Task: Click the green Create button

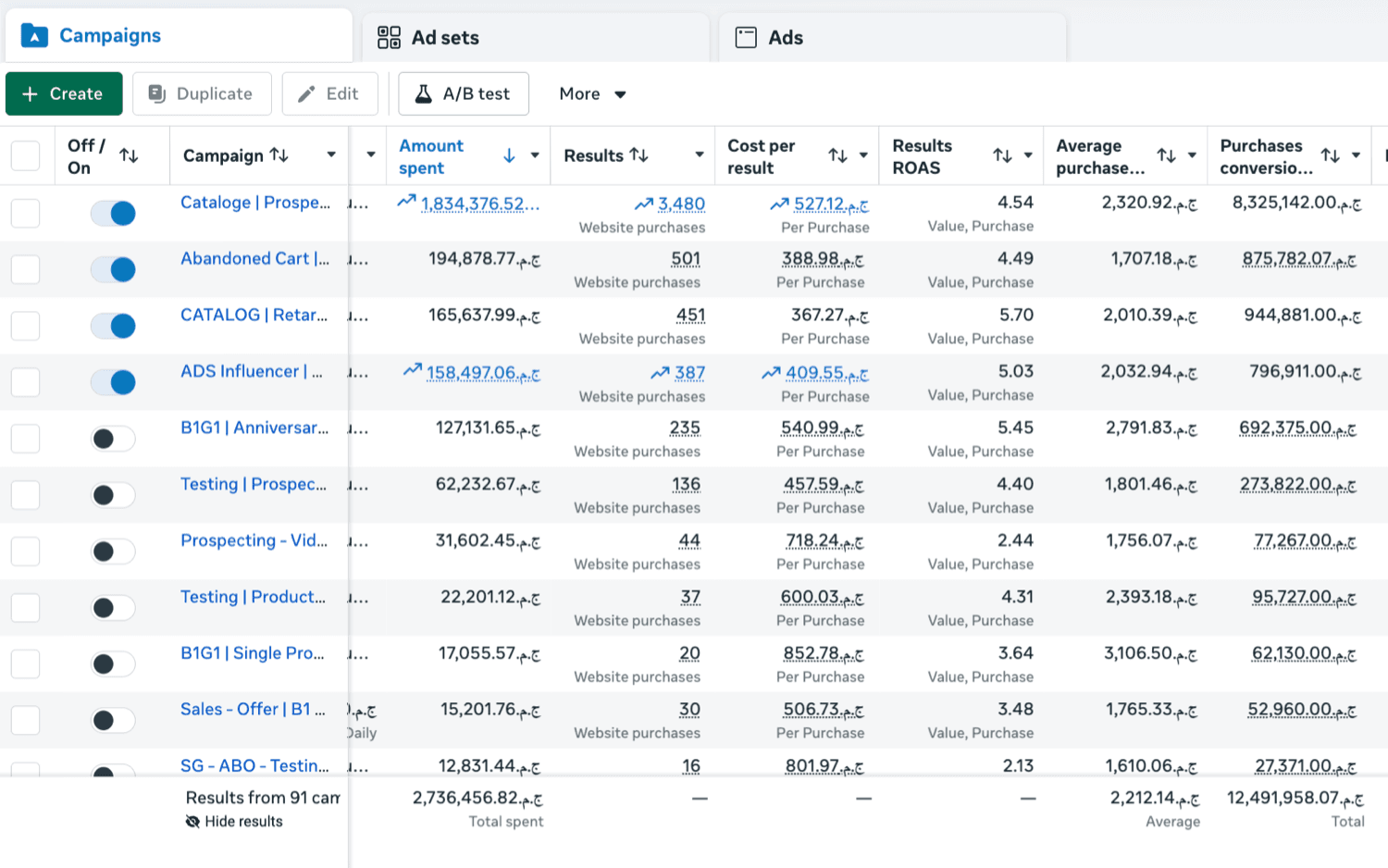Action: pos(64,93)
